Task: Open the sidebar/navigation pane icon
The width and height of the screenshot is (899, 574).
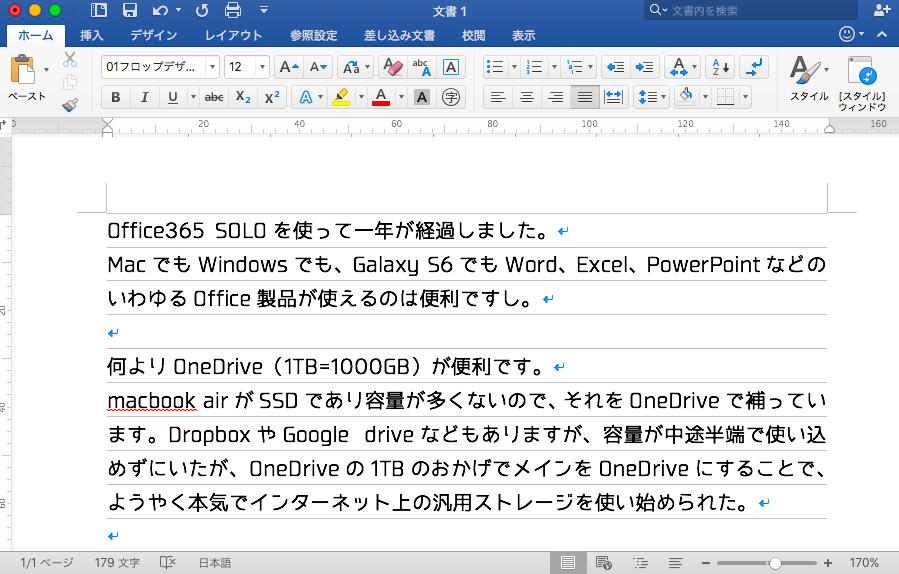Action: coord(99,10)
